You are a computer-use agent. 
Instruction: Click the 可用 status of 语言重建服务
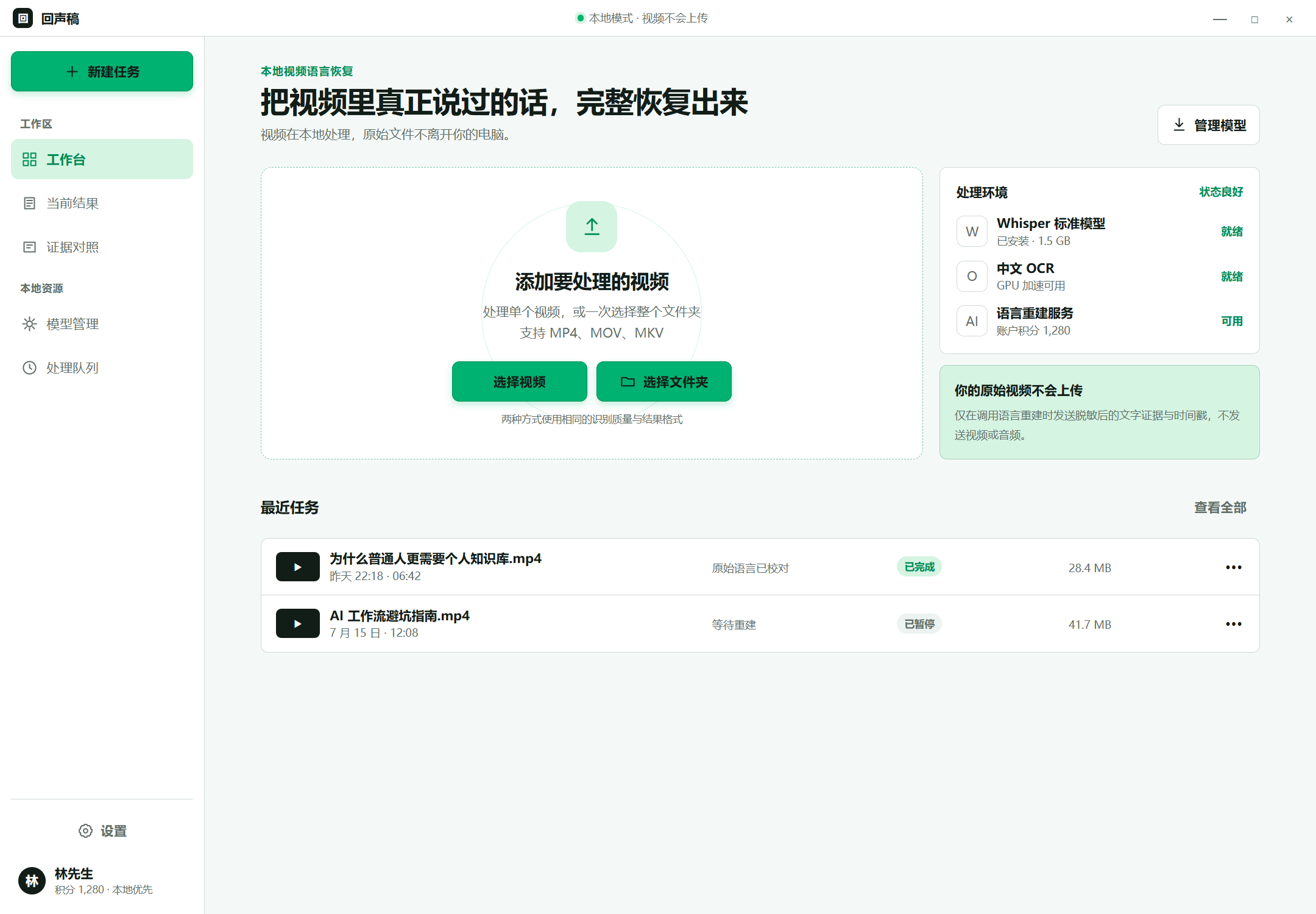point(1231,321)
